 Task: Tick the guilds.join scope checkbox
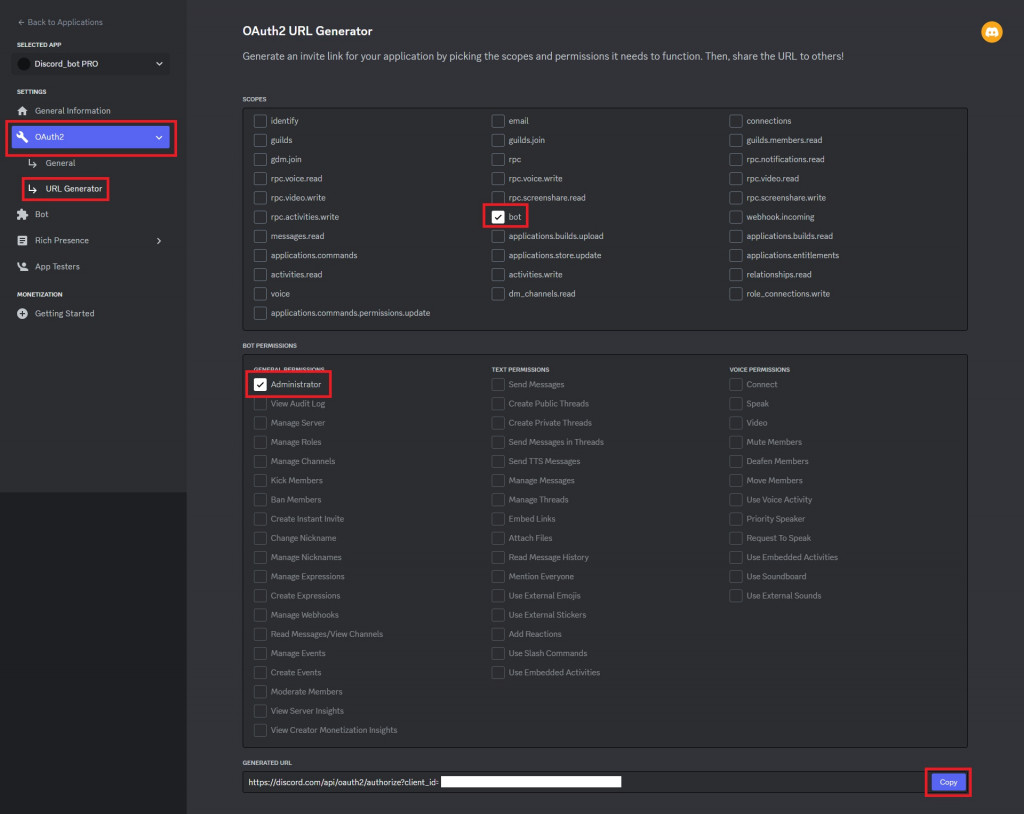(x=498, y=140)
